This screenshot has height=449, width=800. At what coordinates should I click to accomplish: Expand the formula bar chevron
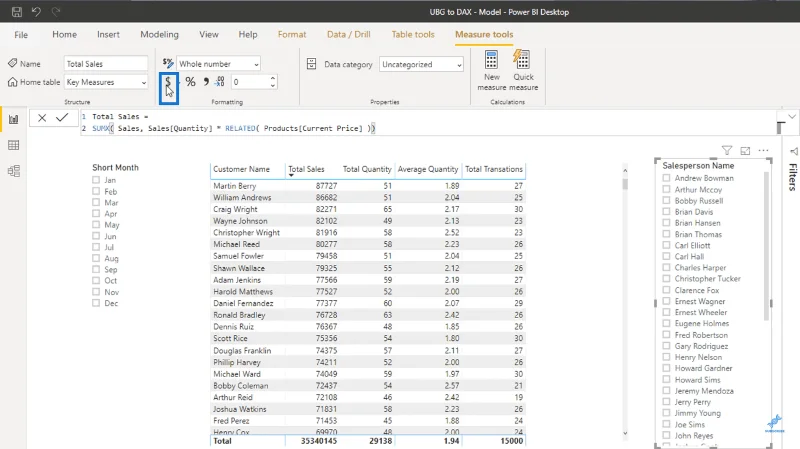click(792, 117)
